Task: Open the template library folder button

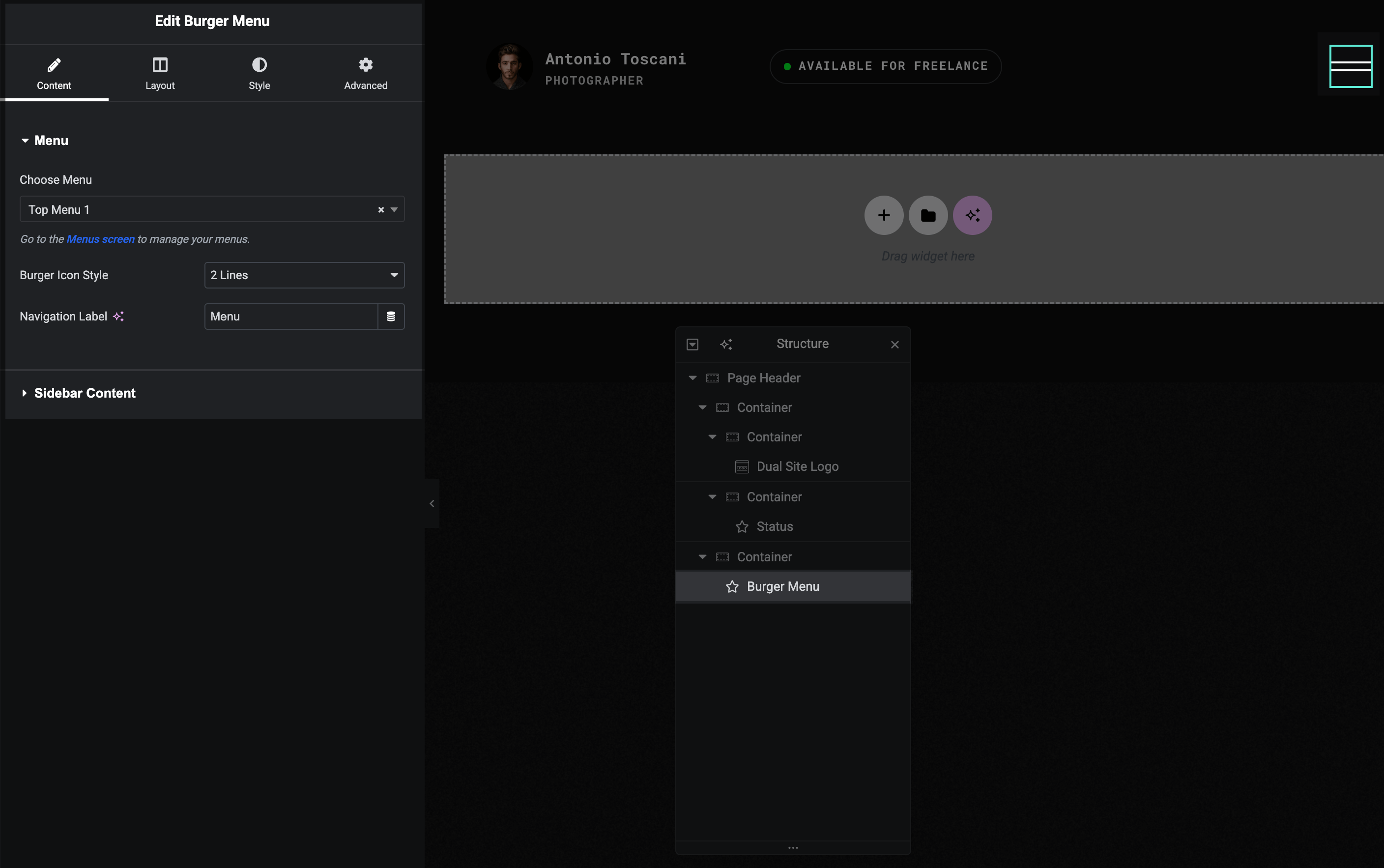Action: 927,215
